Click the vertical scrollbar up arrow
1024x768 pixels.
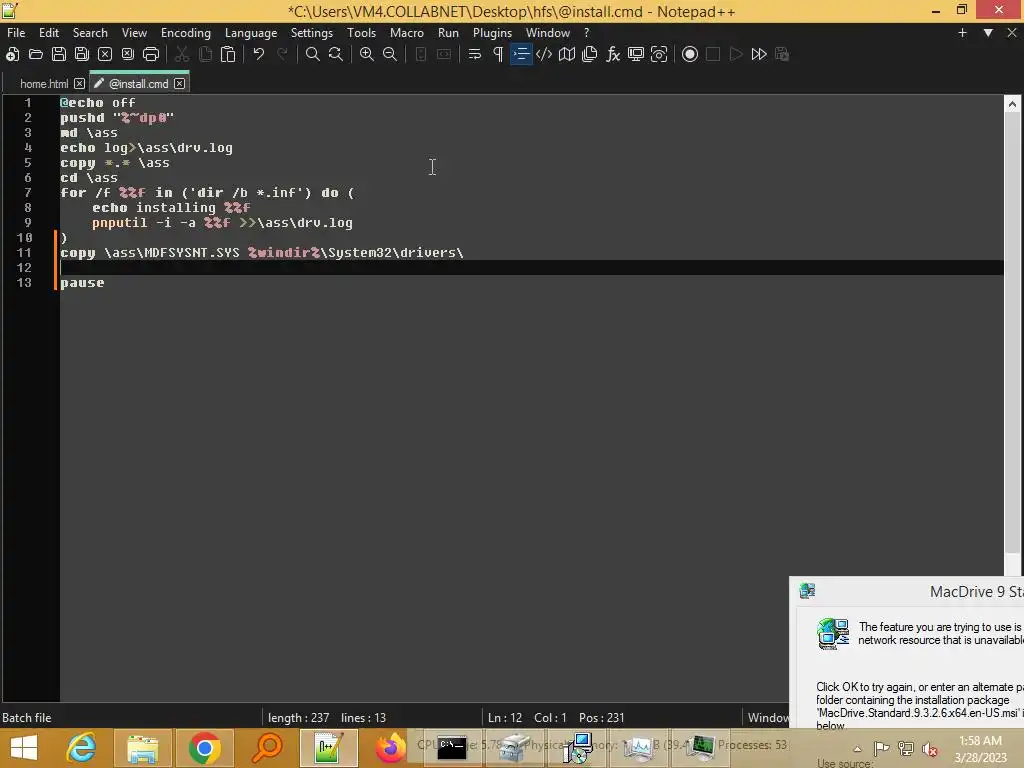1012,104
